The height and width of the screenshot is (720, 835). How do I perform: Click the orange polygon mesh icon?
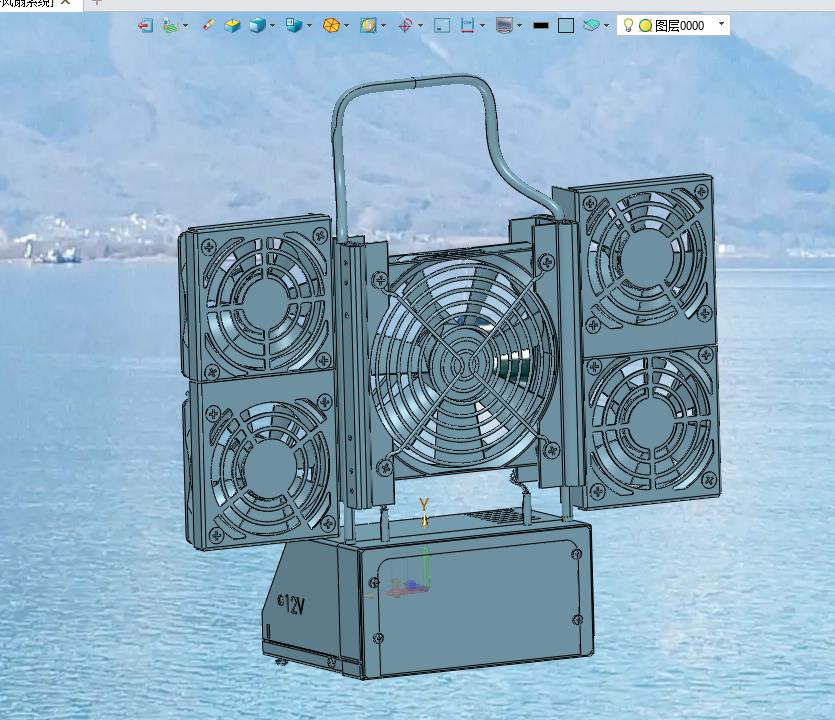pyautogui.click(x=331, y=25)
